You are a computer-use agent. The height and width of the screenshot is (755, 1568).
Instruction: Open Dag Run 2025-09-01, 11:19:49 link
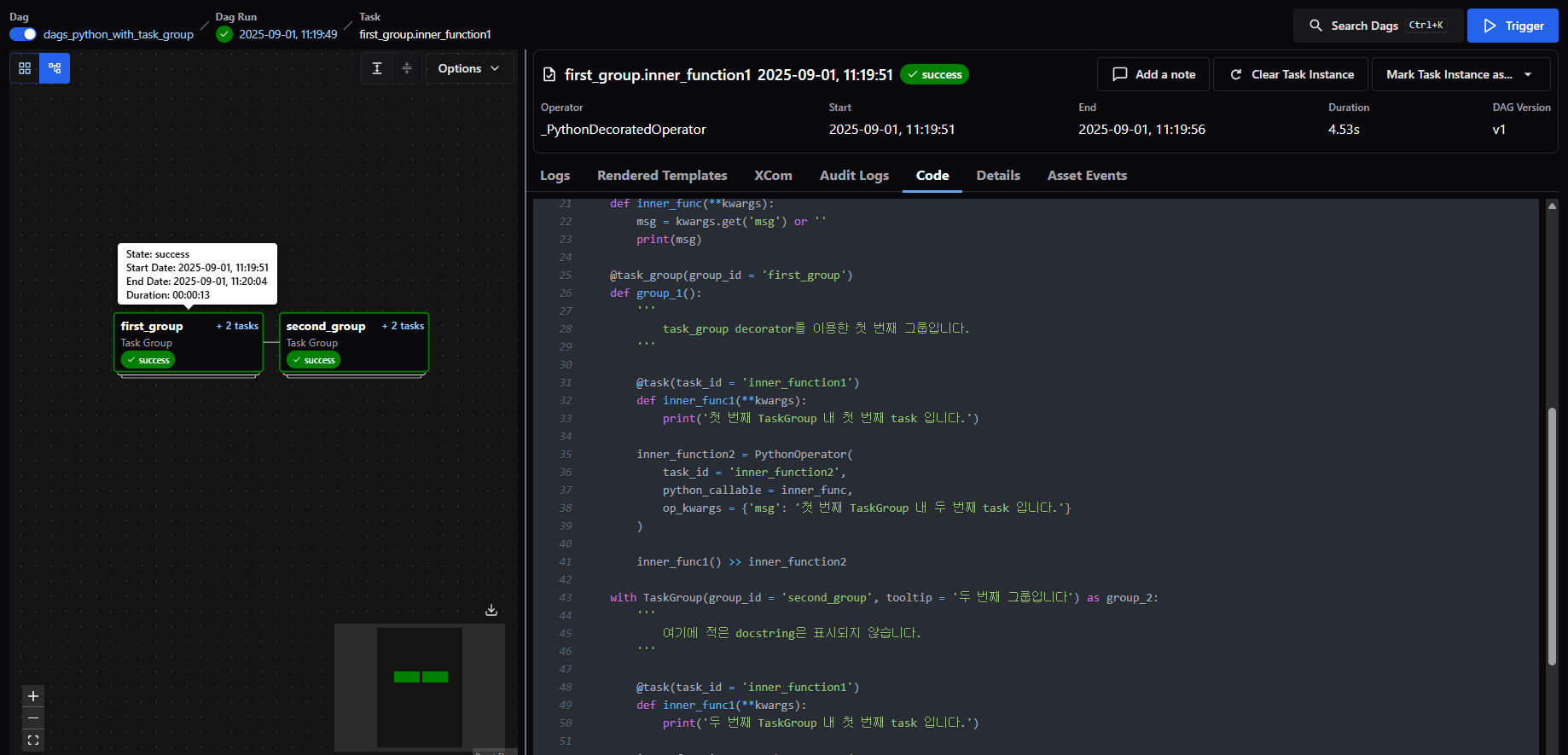point(287,34)
